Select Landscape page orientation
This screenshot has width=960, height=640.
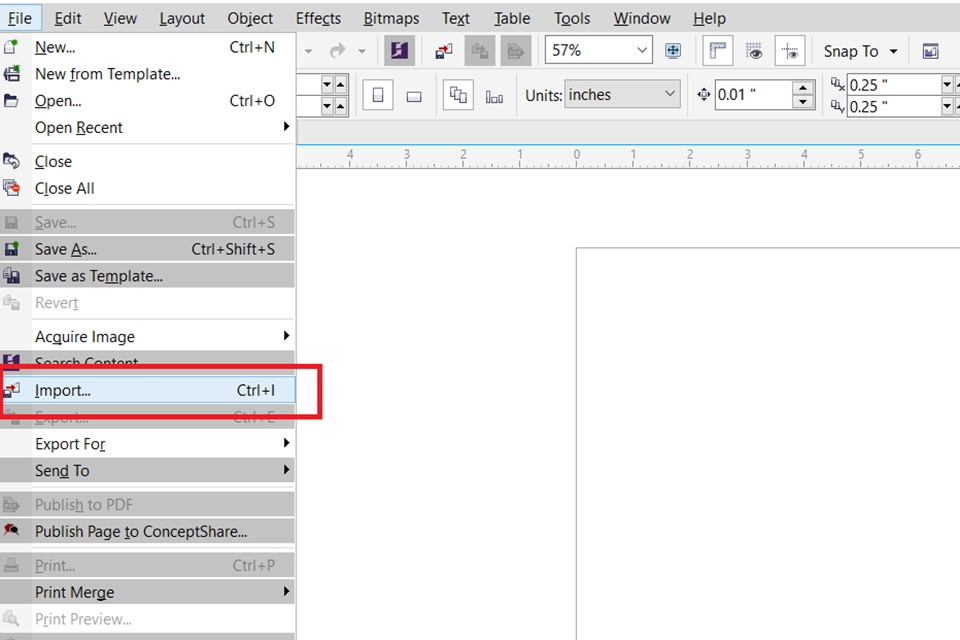414,96
